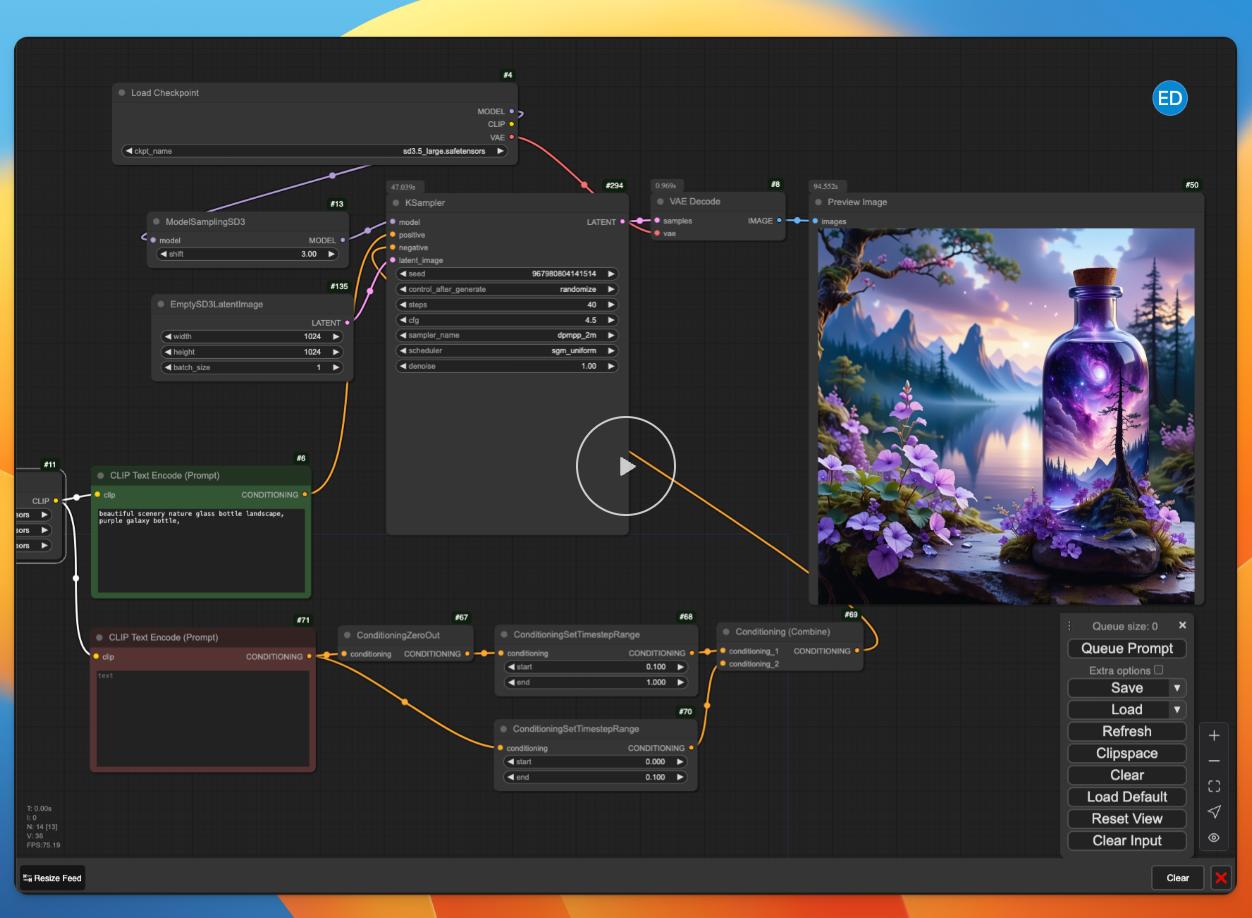Collapse the Conditioning (Combine) node via its title dot

click(726, 632)
